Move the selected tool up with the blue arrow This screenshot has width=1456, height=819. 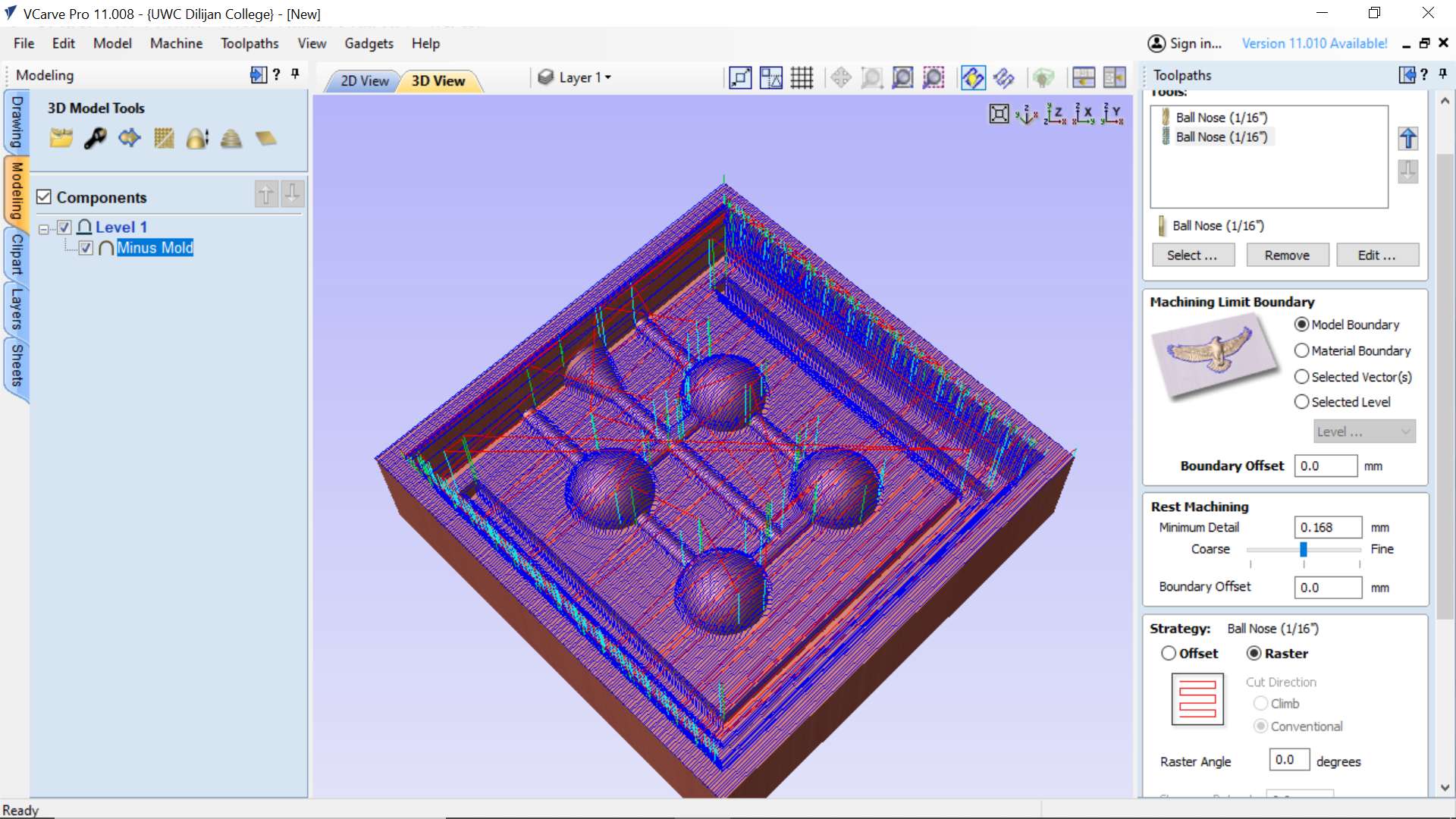click(1407, 139)
